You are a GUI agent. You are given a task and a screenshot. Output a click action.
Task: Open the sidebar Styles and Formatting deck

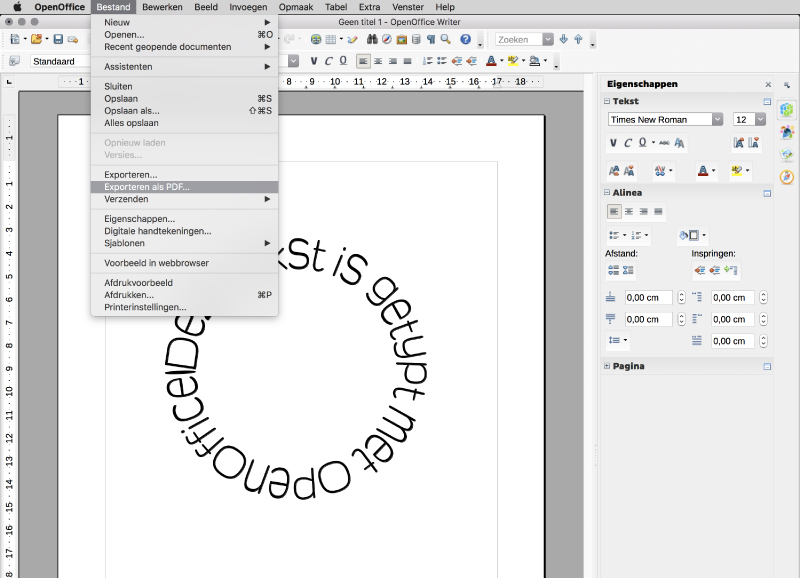point(787,132)
